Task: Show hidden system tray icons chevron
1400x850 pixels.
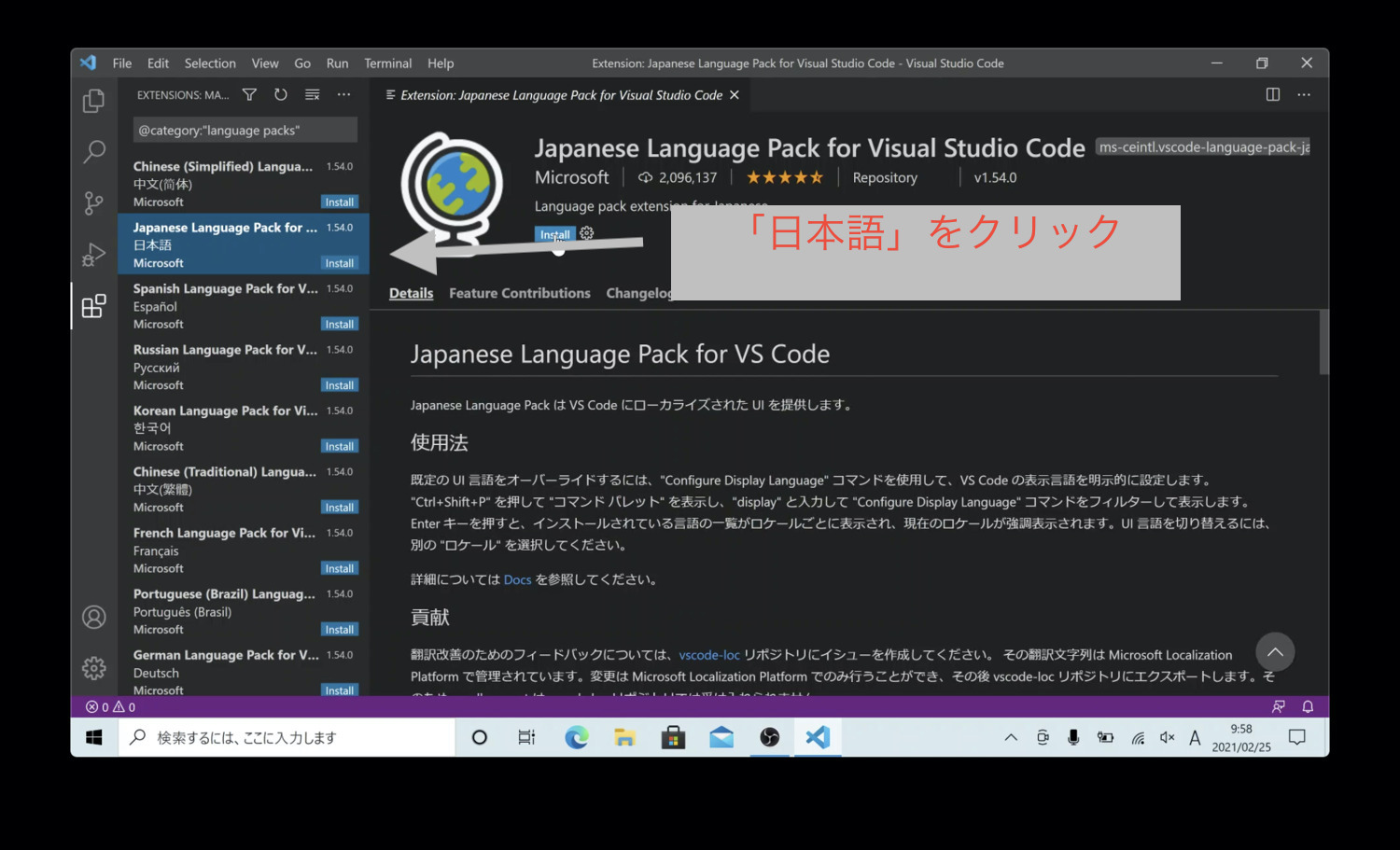Action: 1011,737
